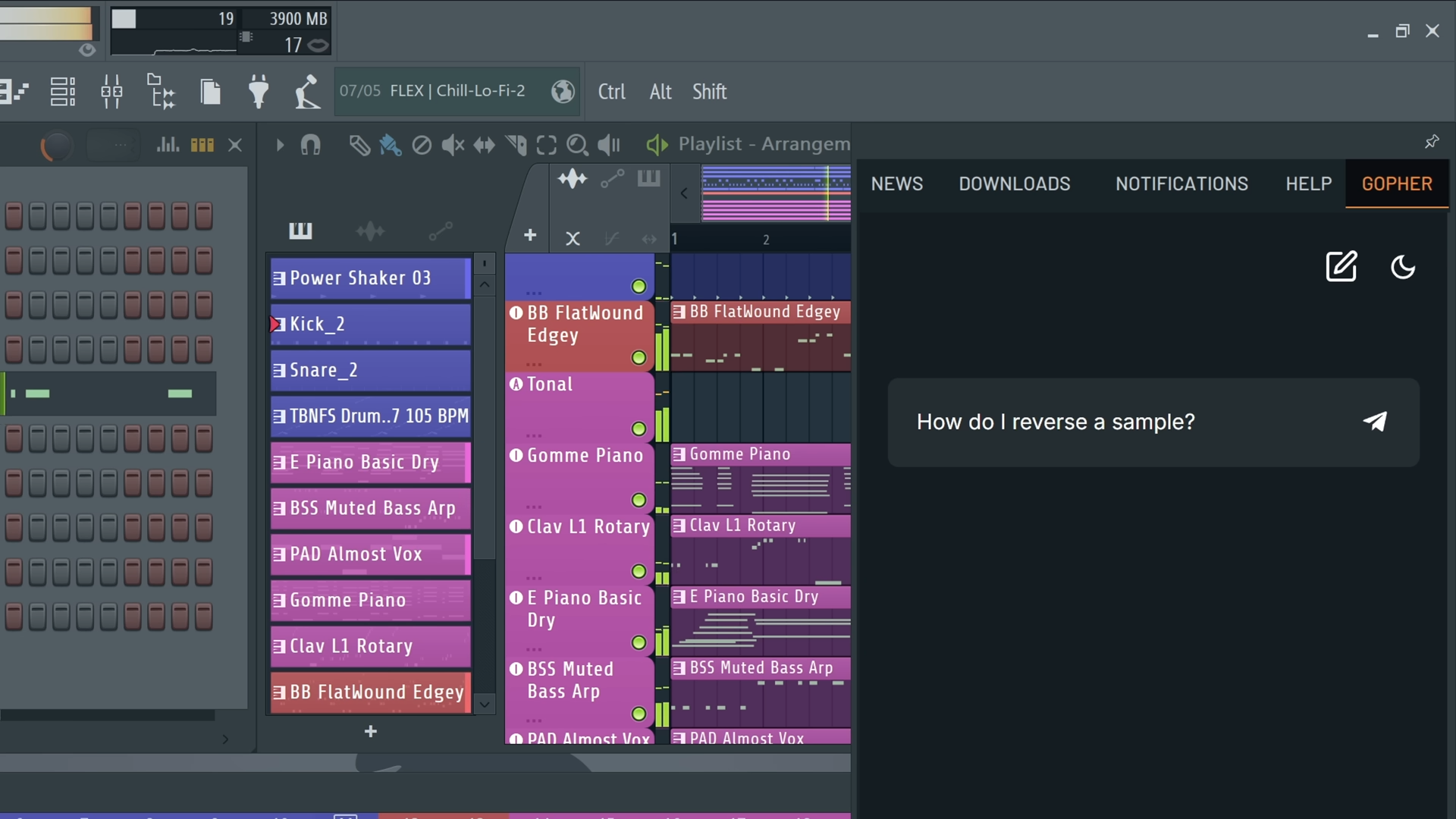The image size is (1456, 819).
Task: Toggle magnet snap in playlist toolbar
Action: pyautogui.click(x=311, y=145)
